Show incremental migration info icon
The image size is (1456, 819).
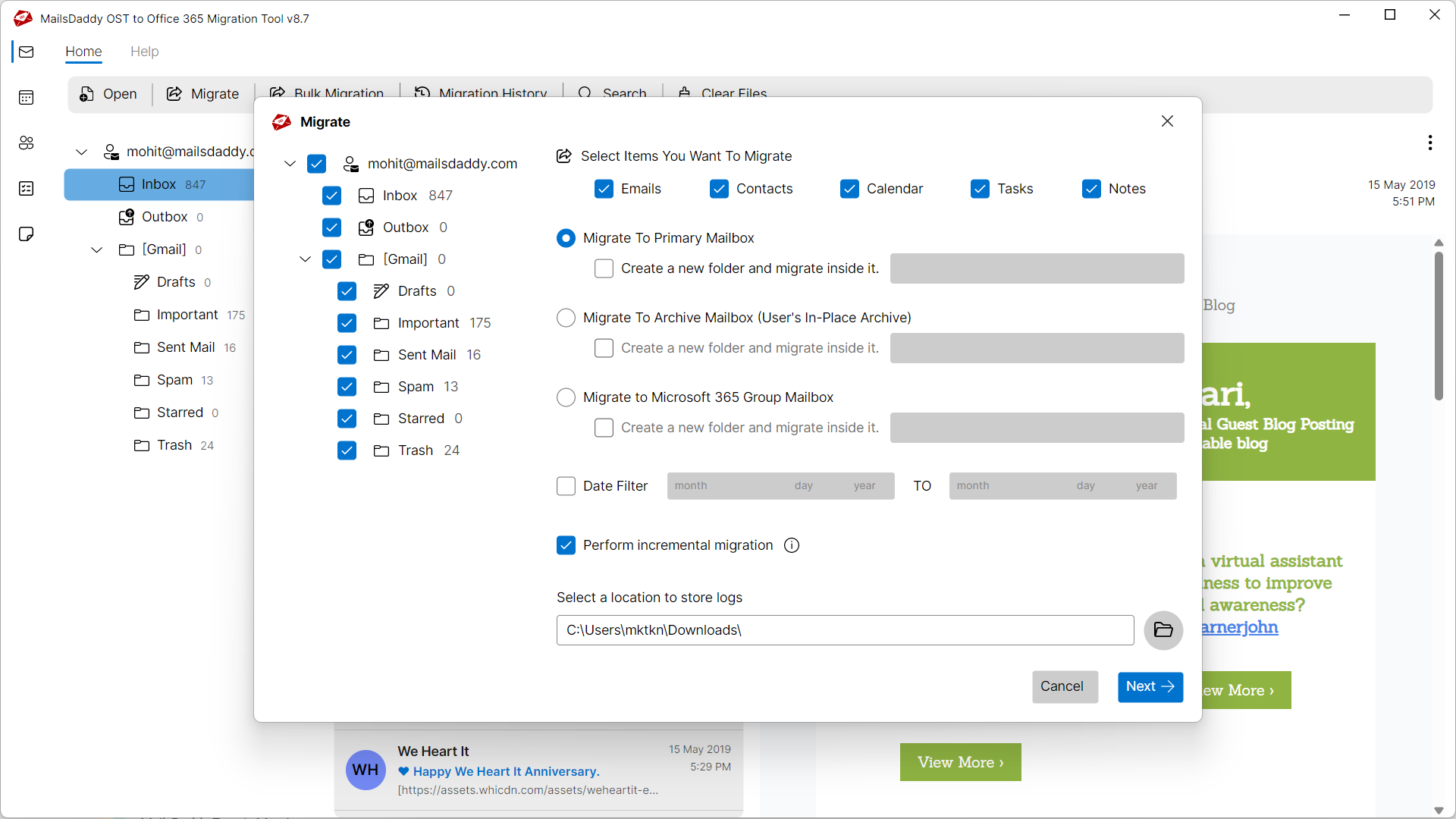[792, 545]
